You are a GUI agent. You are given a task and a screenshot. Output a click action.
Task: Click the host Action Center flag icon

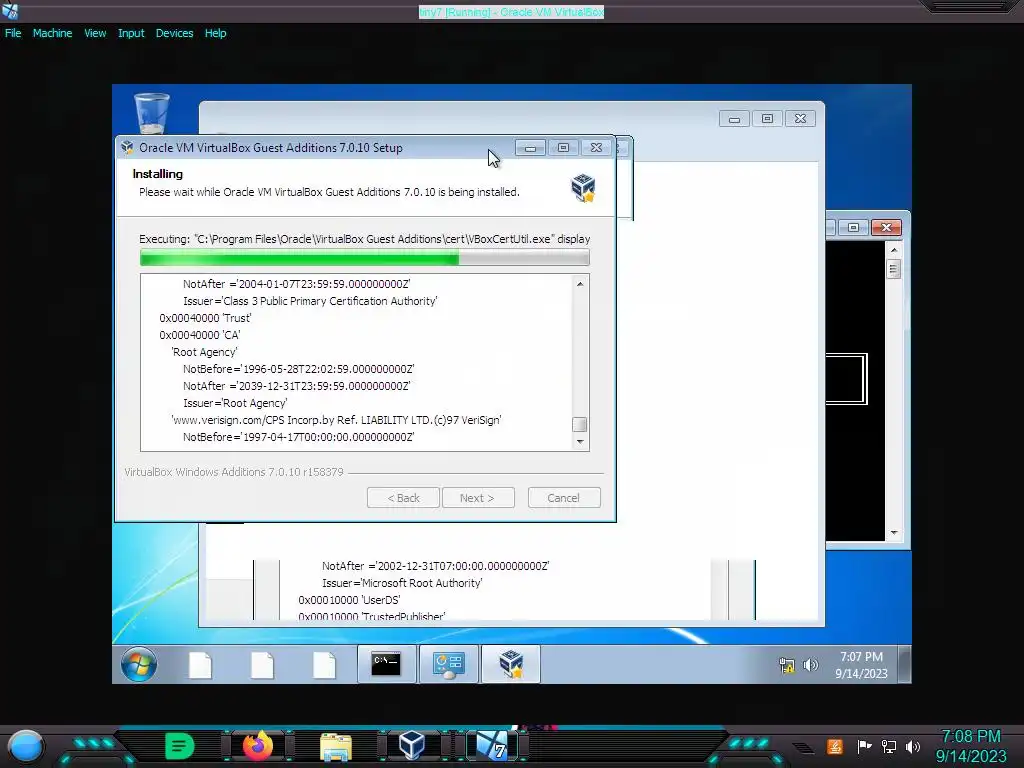(x=865, y=746)
